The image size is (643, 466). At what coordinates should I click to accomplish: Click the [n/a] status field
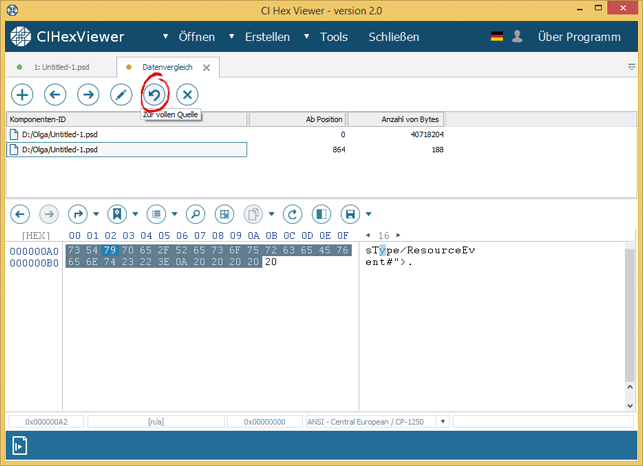pyautogui.click(x=156, y=421)
